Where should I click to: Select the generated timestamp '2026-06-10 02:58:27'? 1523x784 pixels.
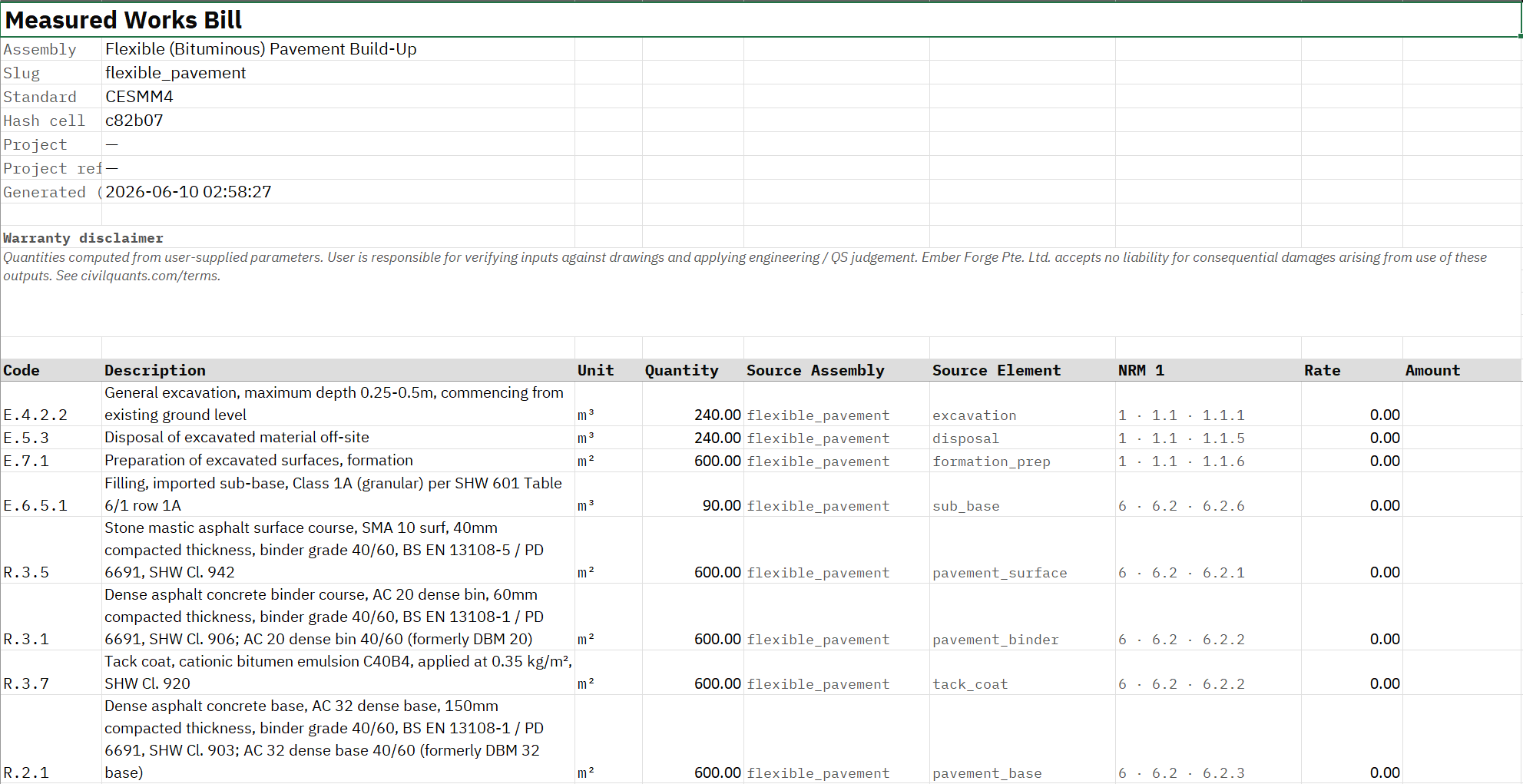pos(338,192)
